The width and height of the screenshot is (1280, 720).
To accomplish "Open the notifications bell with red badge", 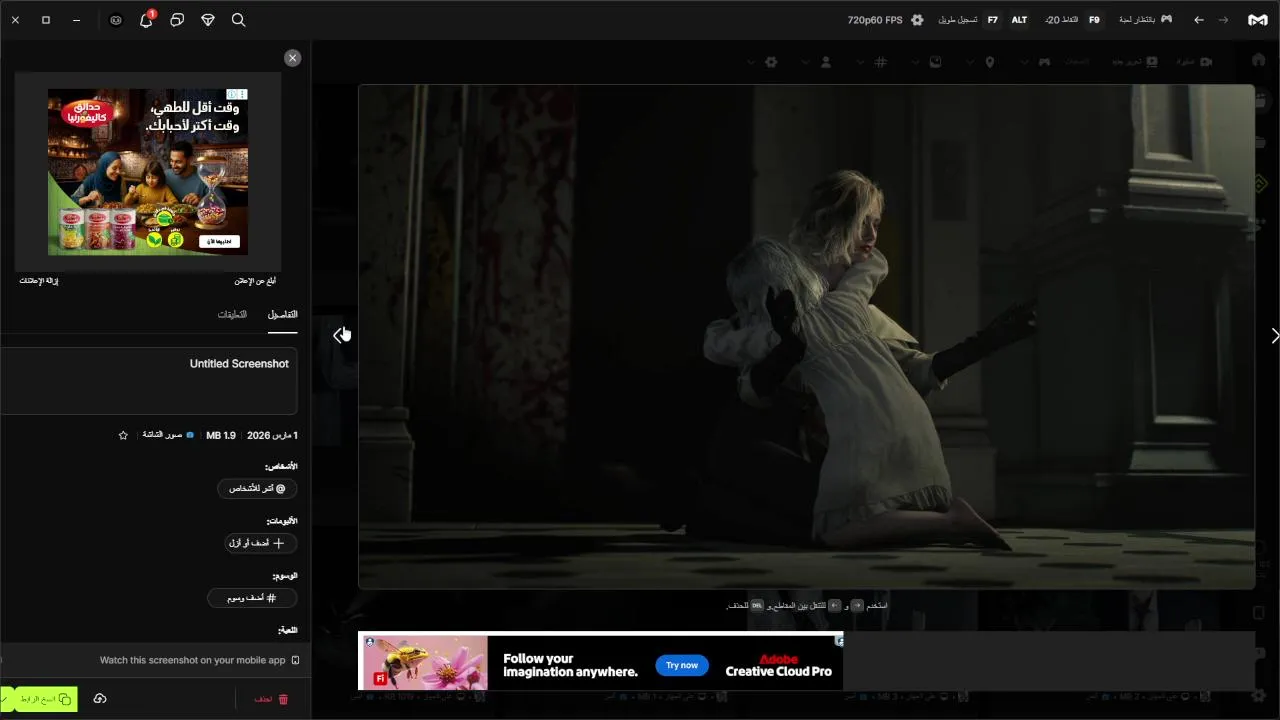I will 146,19.
